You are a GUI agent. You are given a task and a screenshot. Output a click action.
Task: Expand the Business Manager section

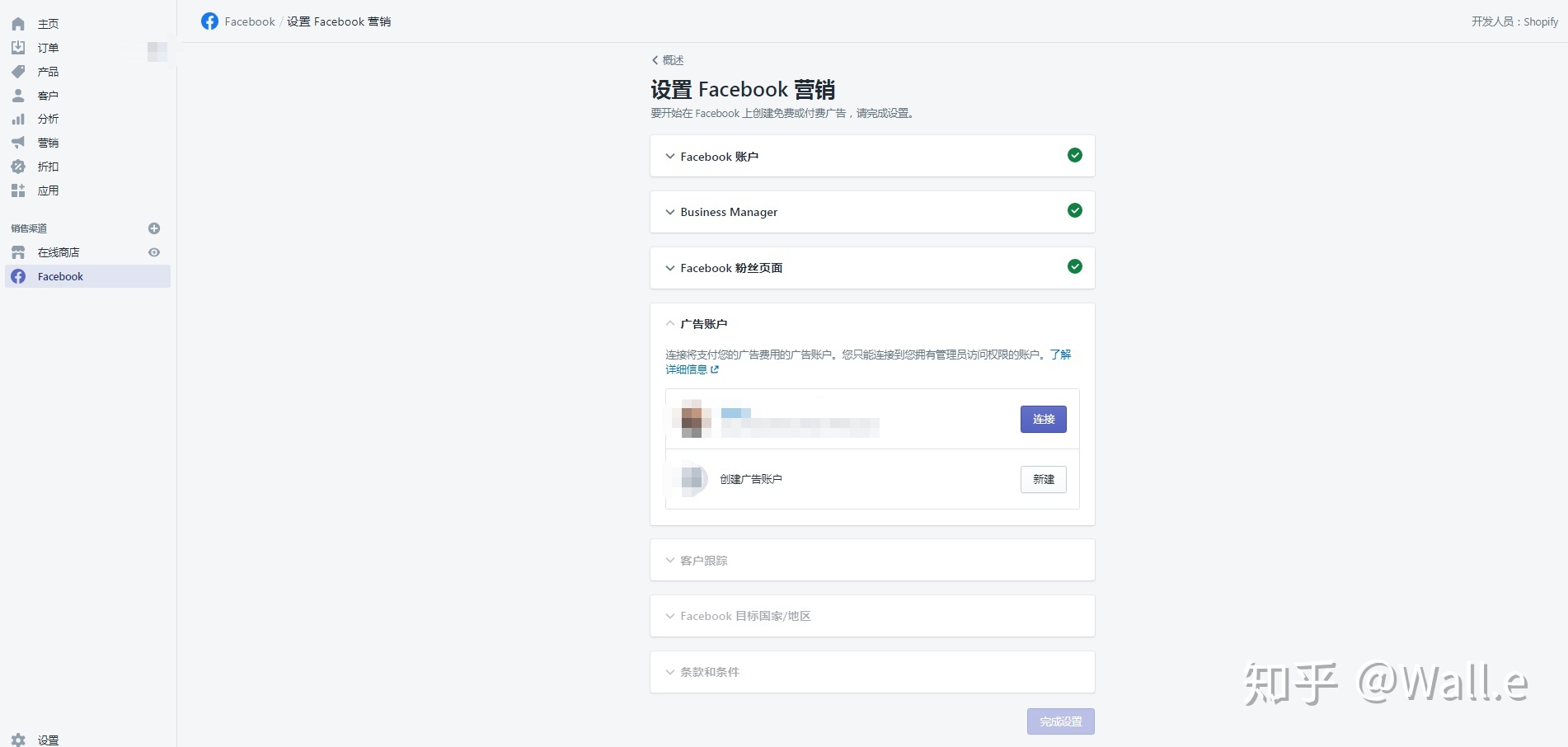[872, 212]
